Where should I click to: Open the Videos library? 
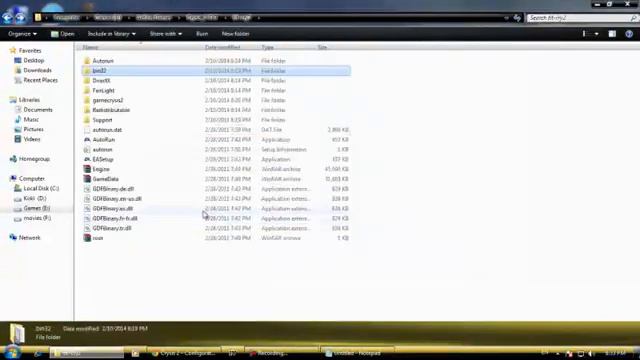pyautogui.click(x=32, y=139)
